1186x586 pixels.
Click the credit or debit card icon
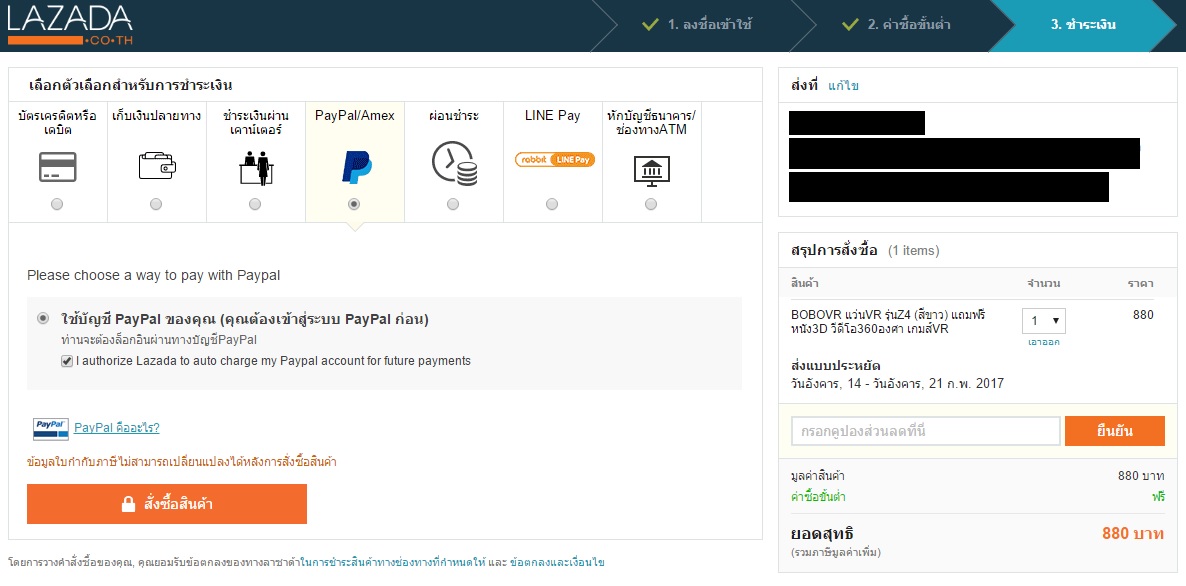[57, 166]
